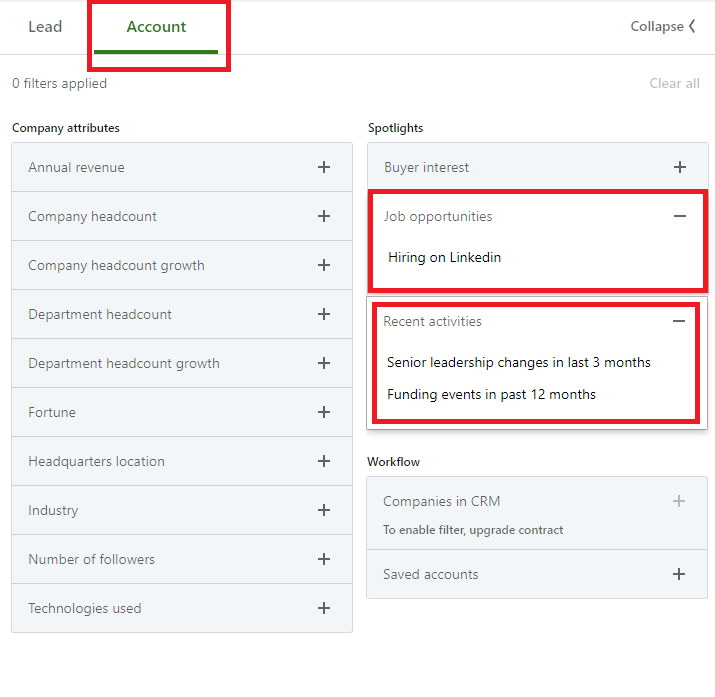Switch to the Lead tab

(x=45, y=27)
